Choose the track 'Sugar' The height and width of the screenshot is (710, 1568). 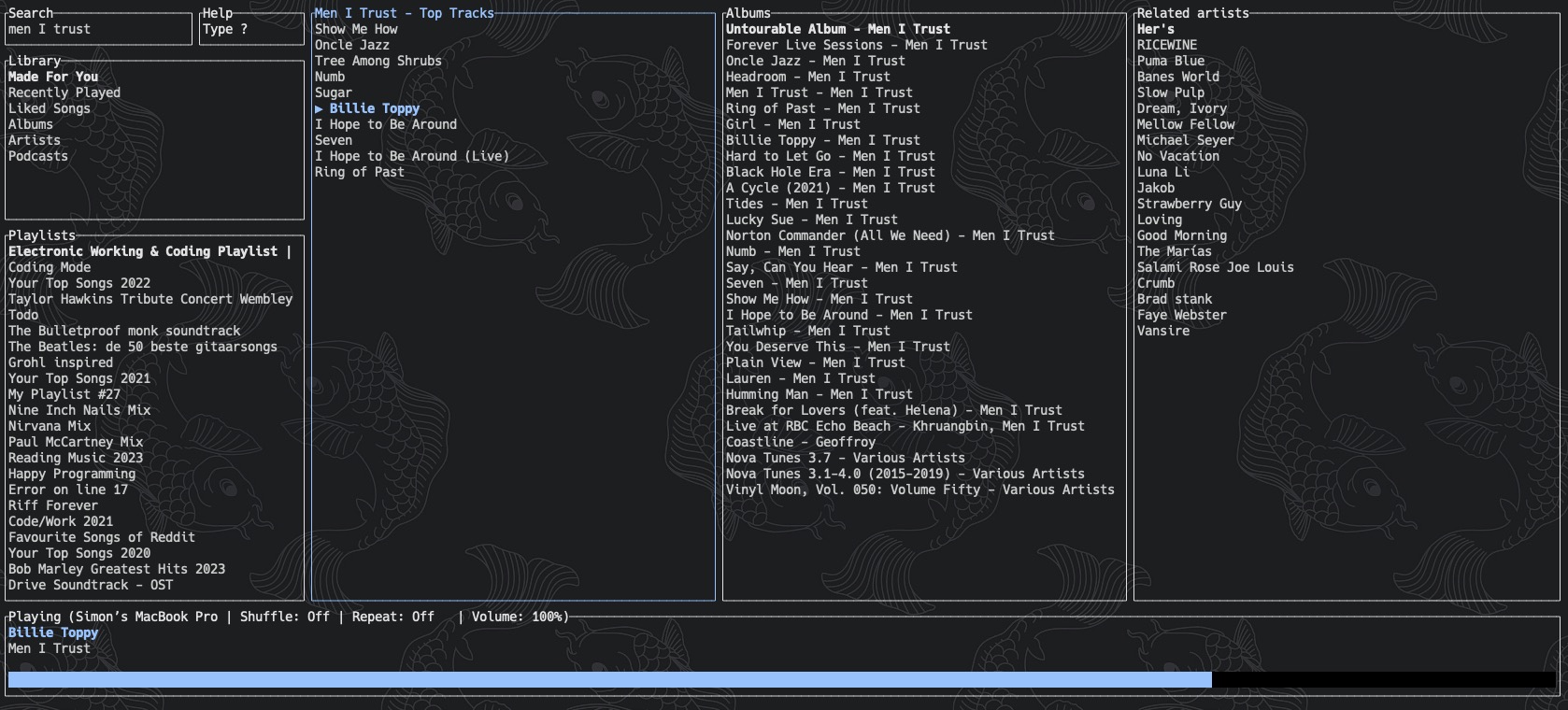point(334,92)
